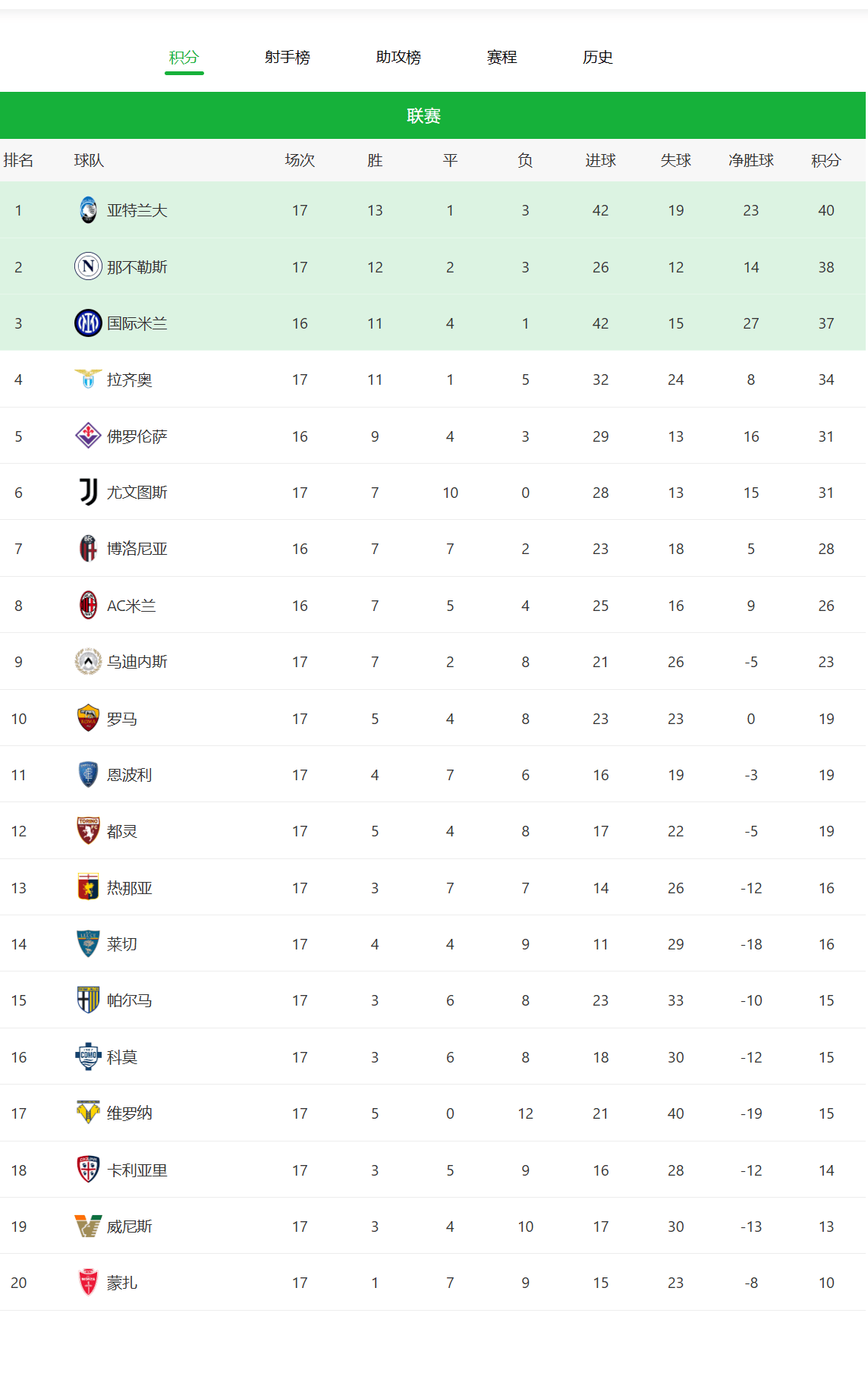Screen dimensions: 868x1395
Task: Click the Venezia club logo
Action: 88,1227
